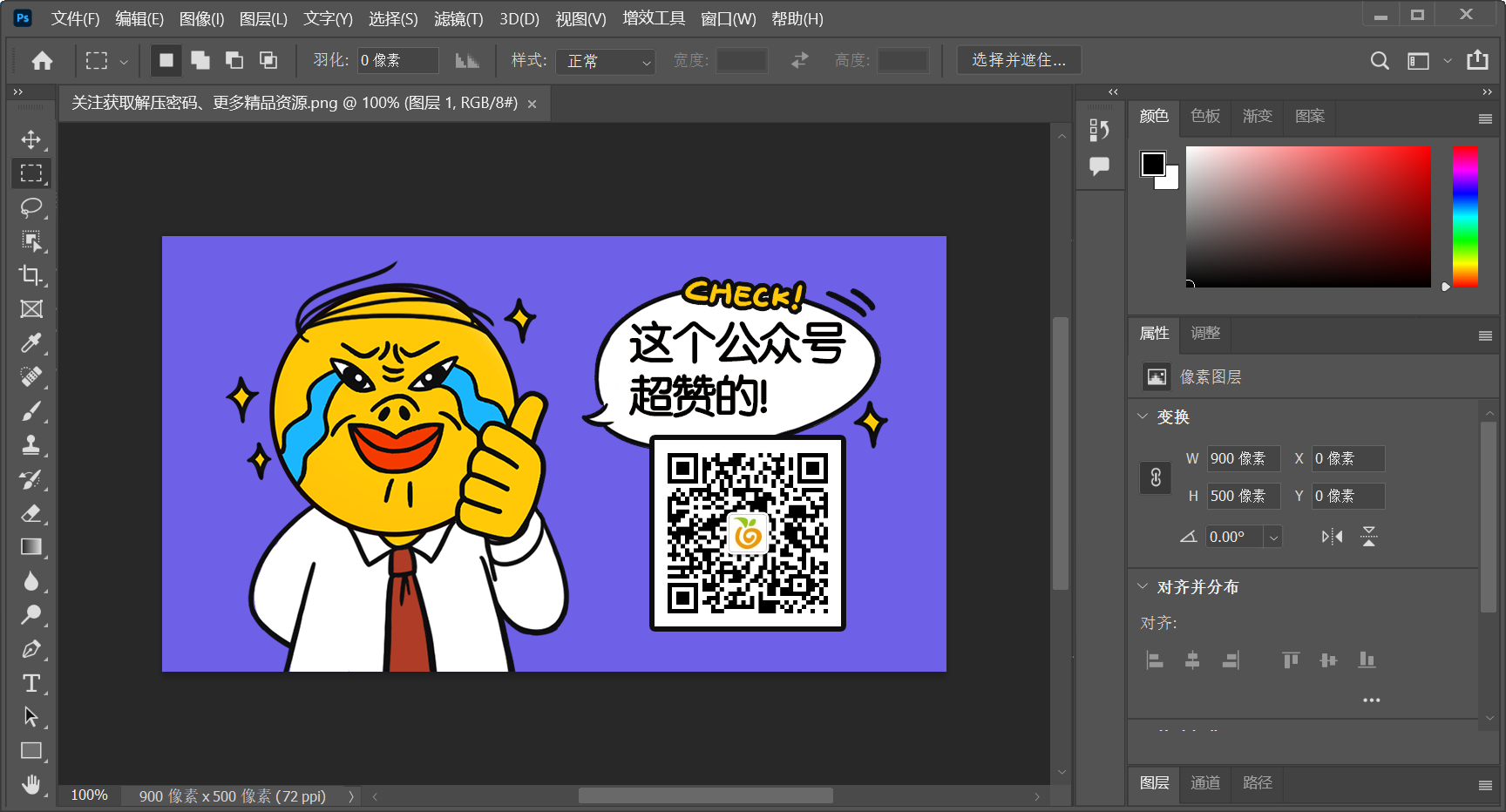Click the anti-alias icon next to feather
This screenshot has width=1506, height=812.
pyautogui.click(x=467, y=60)
